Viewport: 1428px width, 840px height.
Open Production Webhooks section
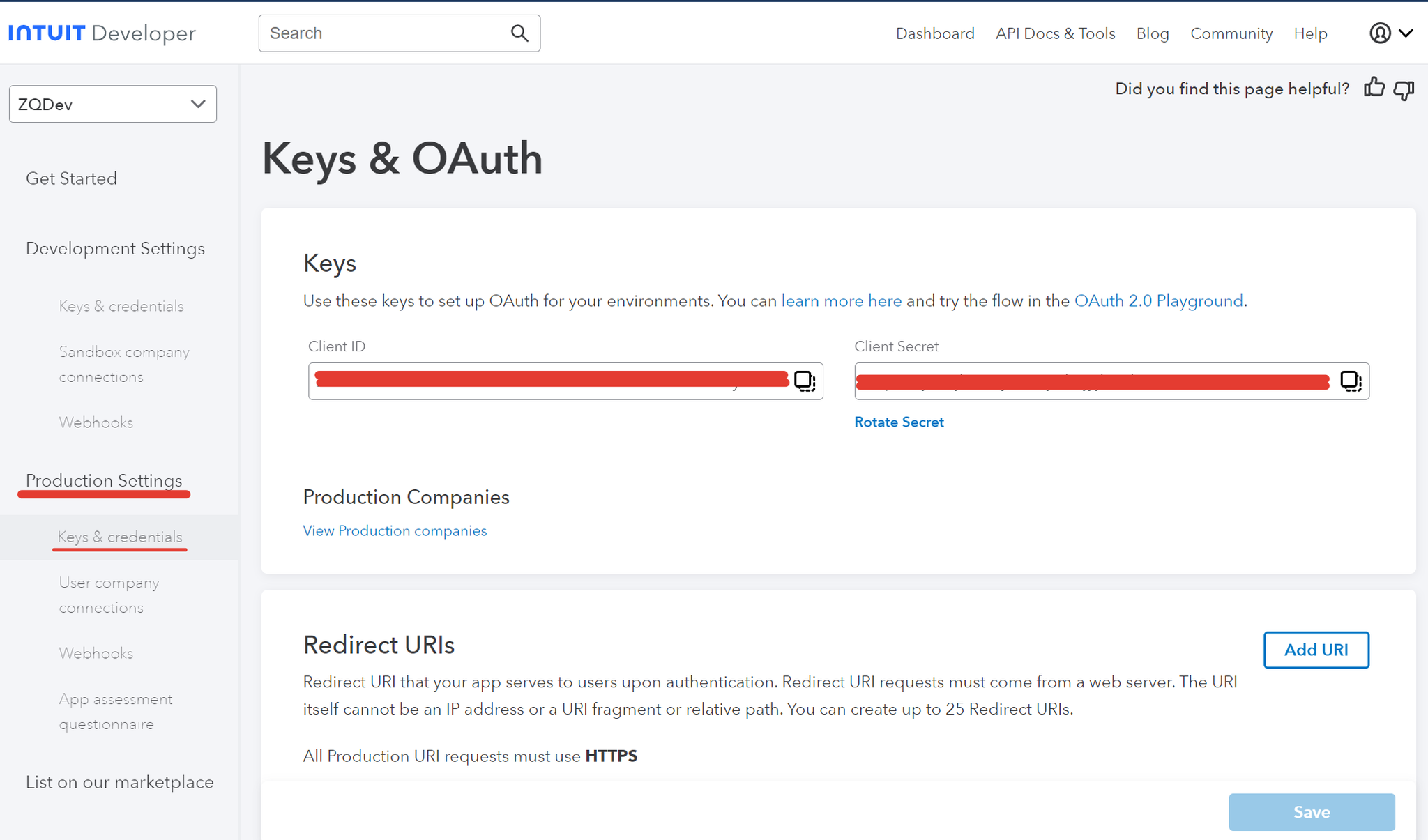96,653
